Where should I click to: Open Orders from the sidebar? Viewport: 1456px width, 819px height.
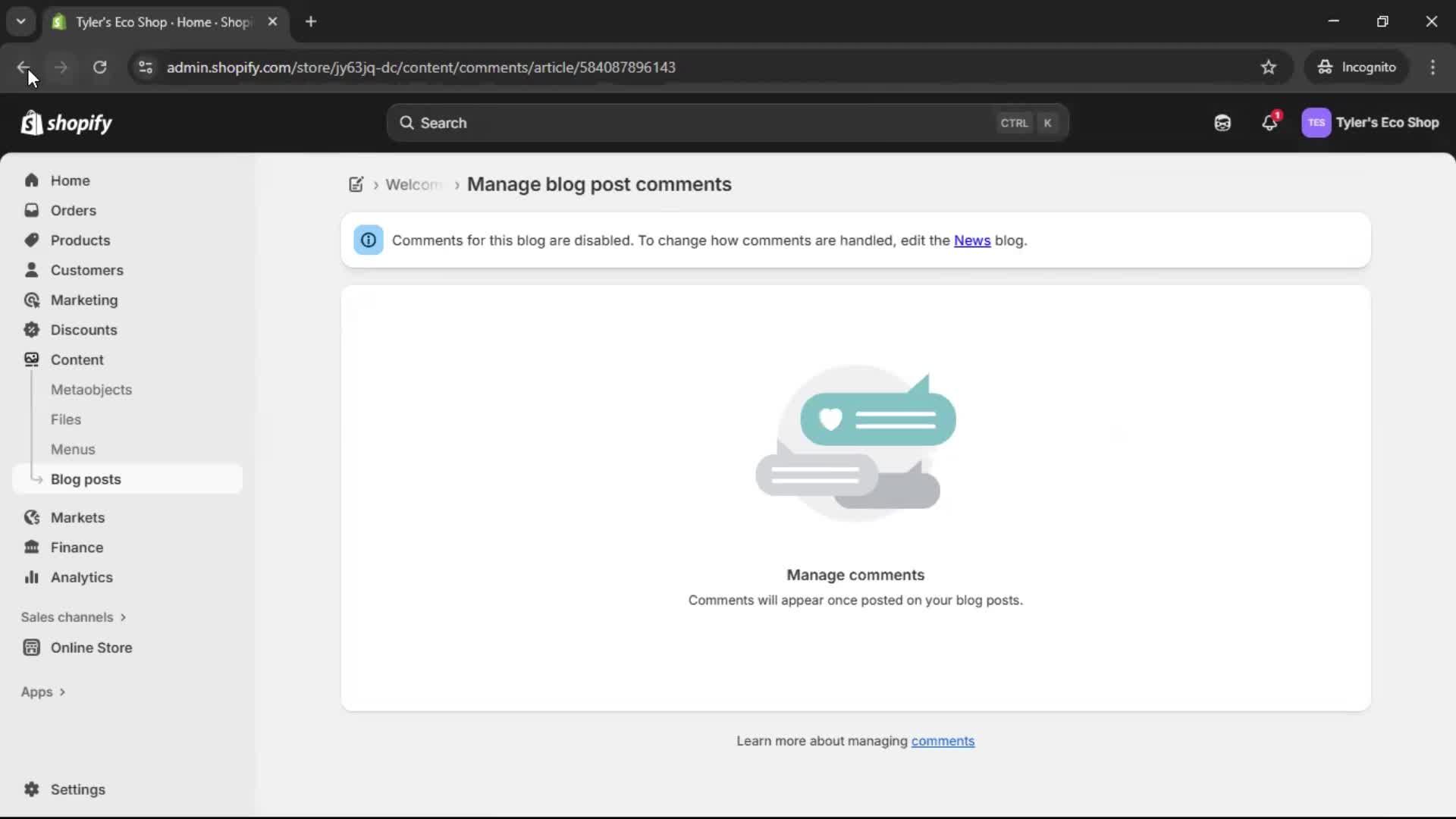pyautogui.click(x=73, y=210)
